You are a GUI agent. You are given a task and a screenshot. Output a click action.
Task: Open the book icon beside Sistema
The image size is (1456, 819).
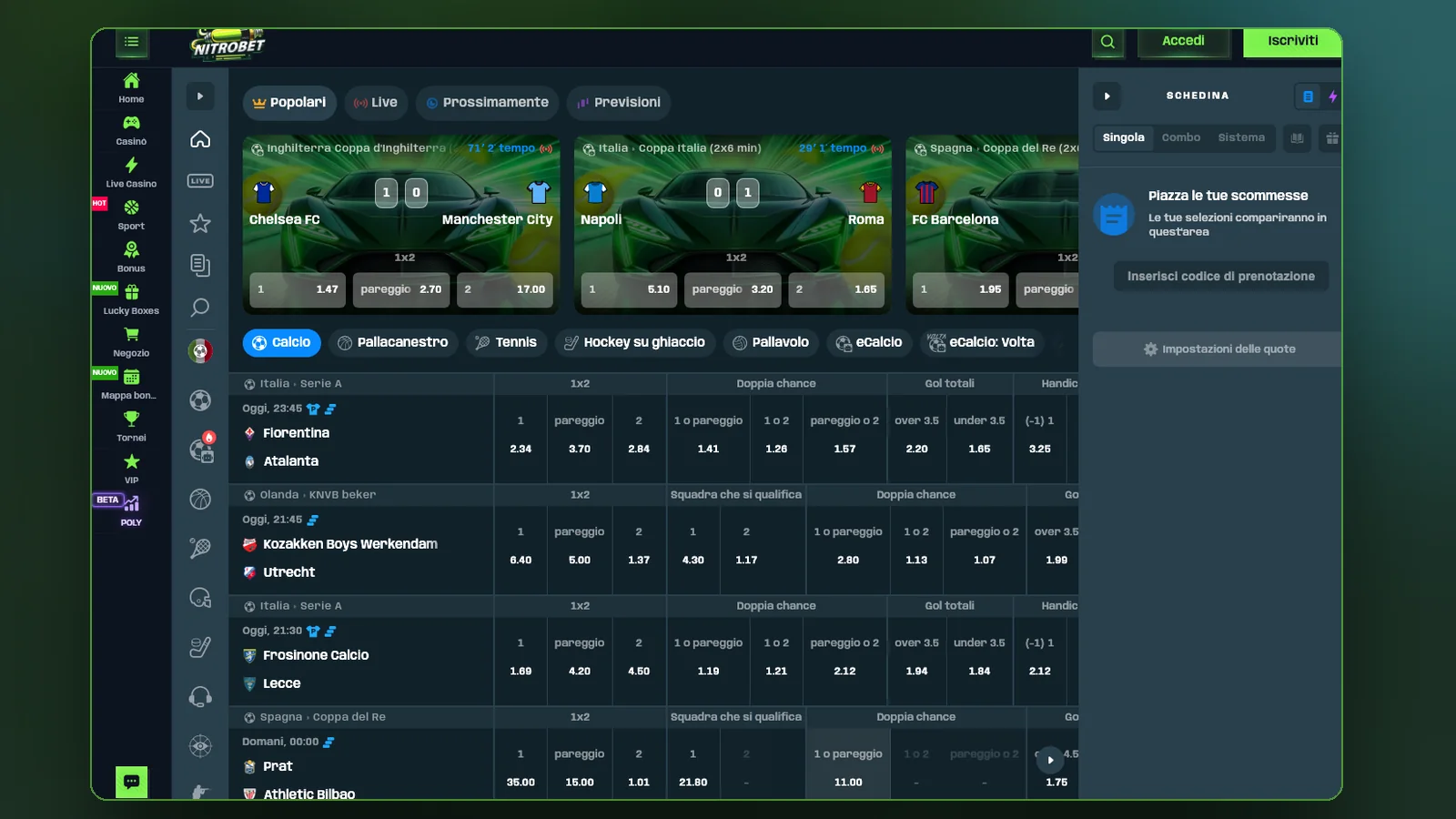pyautogui.click(x=1297, y=138)
